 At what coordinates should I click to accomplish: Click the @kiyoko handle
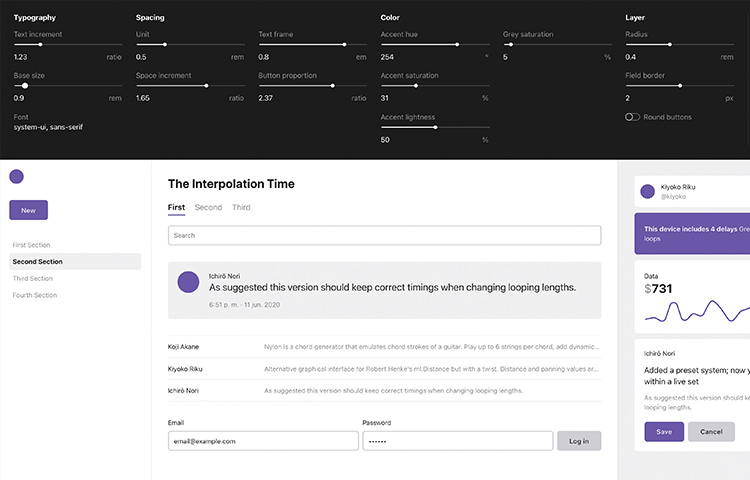[673, 196]
